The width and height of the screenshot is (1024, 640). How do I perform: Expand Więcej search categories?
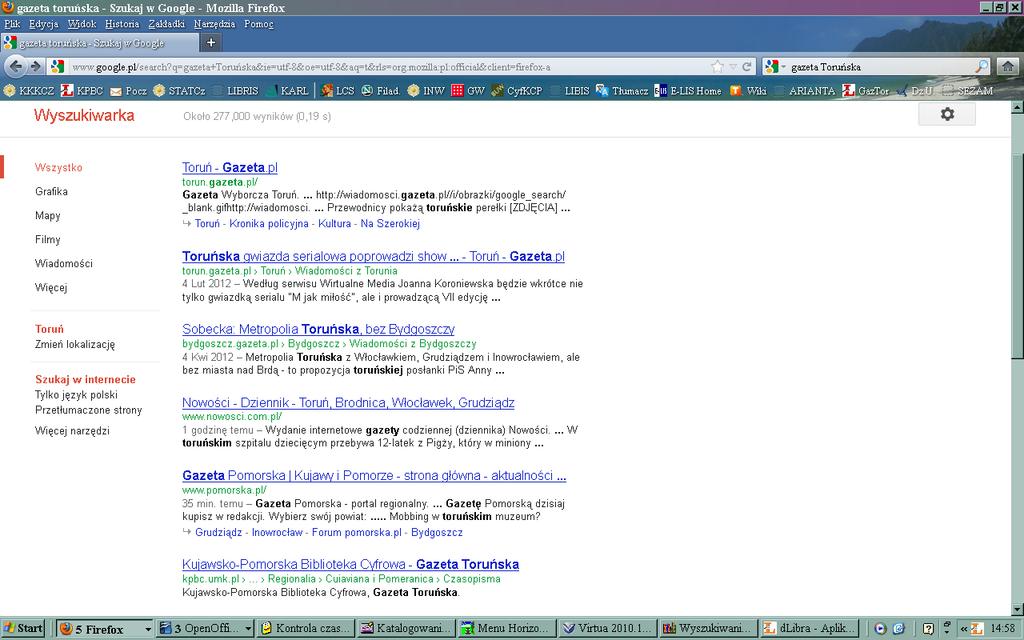pyautogui.click(x=51, y=287)
